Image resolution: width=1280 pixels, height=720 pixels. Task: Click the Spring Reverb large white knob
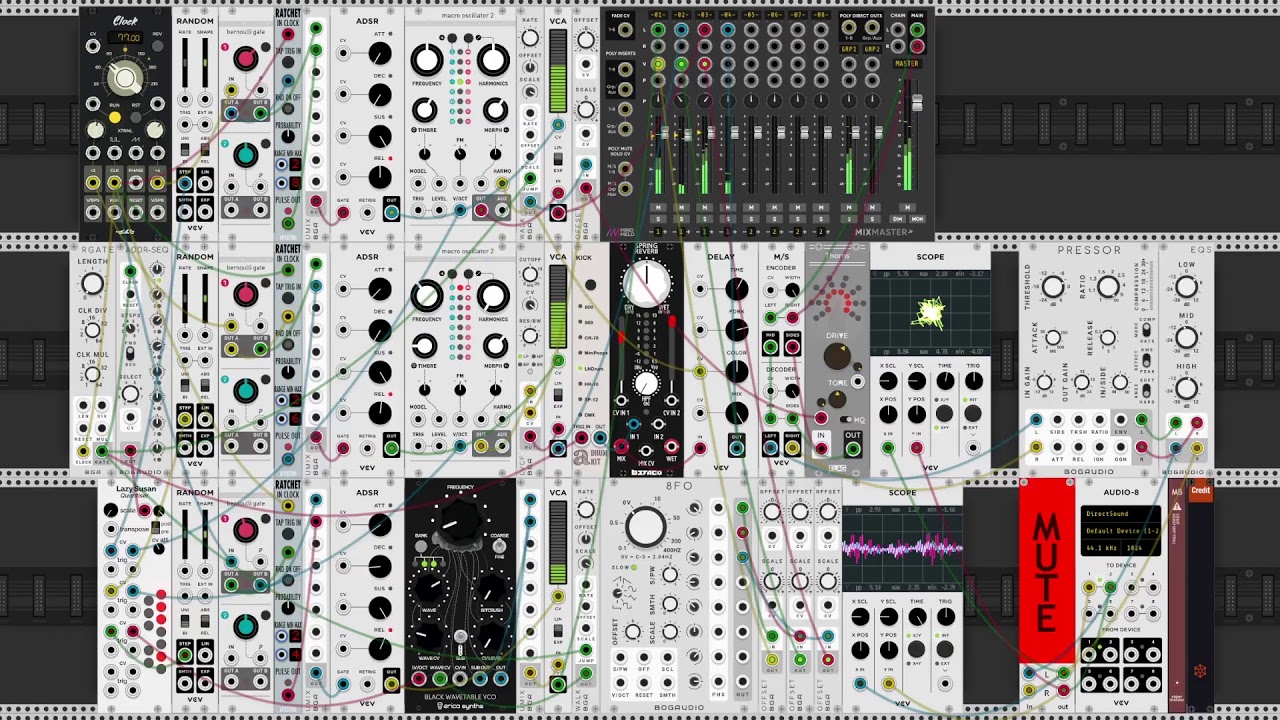[x=647, y=282]
